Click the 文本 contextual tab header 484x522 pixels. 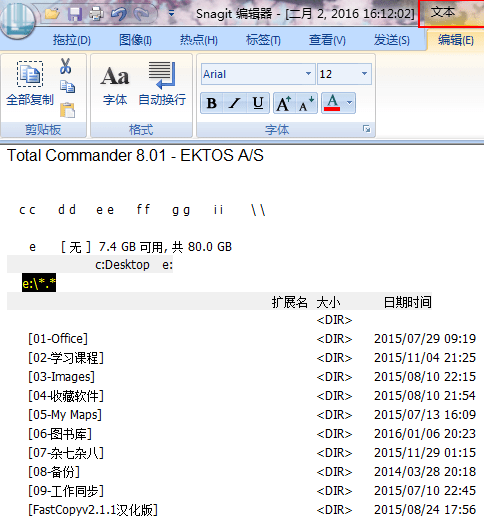click(443, 13)
